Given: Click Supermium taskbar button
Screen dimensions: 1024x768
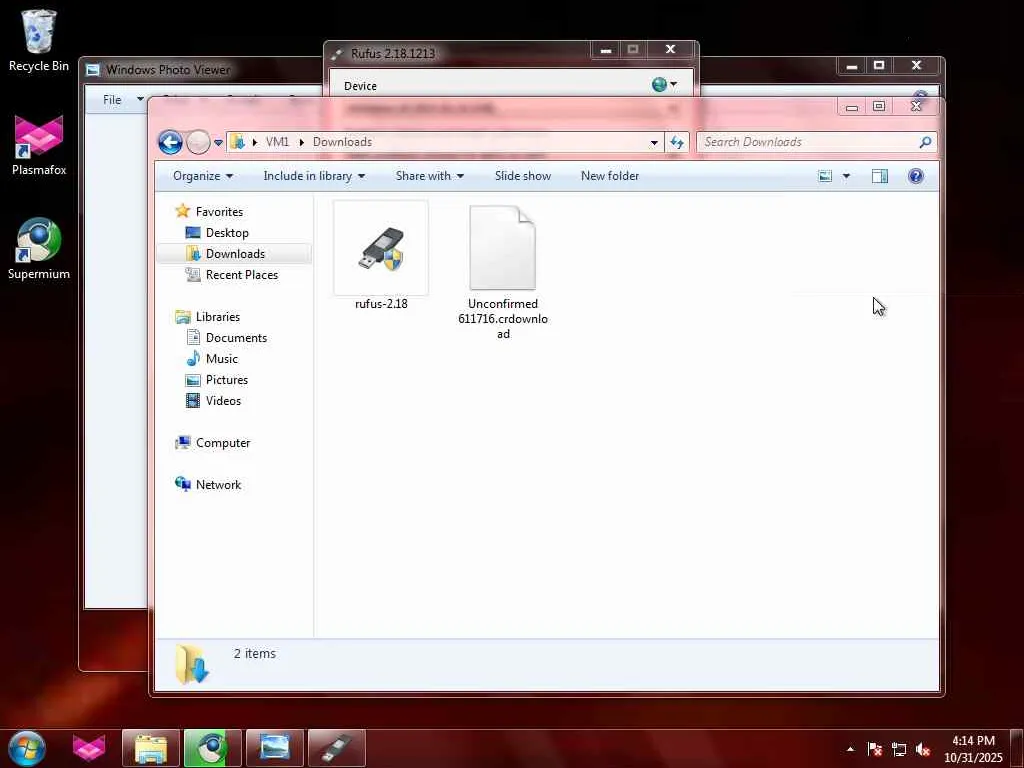Looking at the screenshot, I should pyautogui.click(x=212, y=748).
